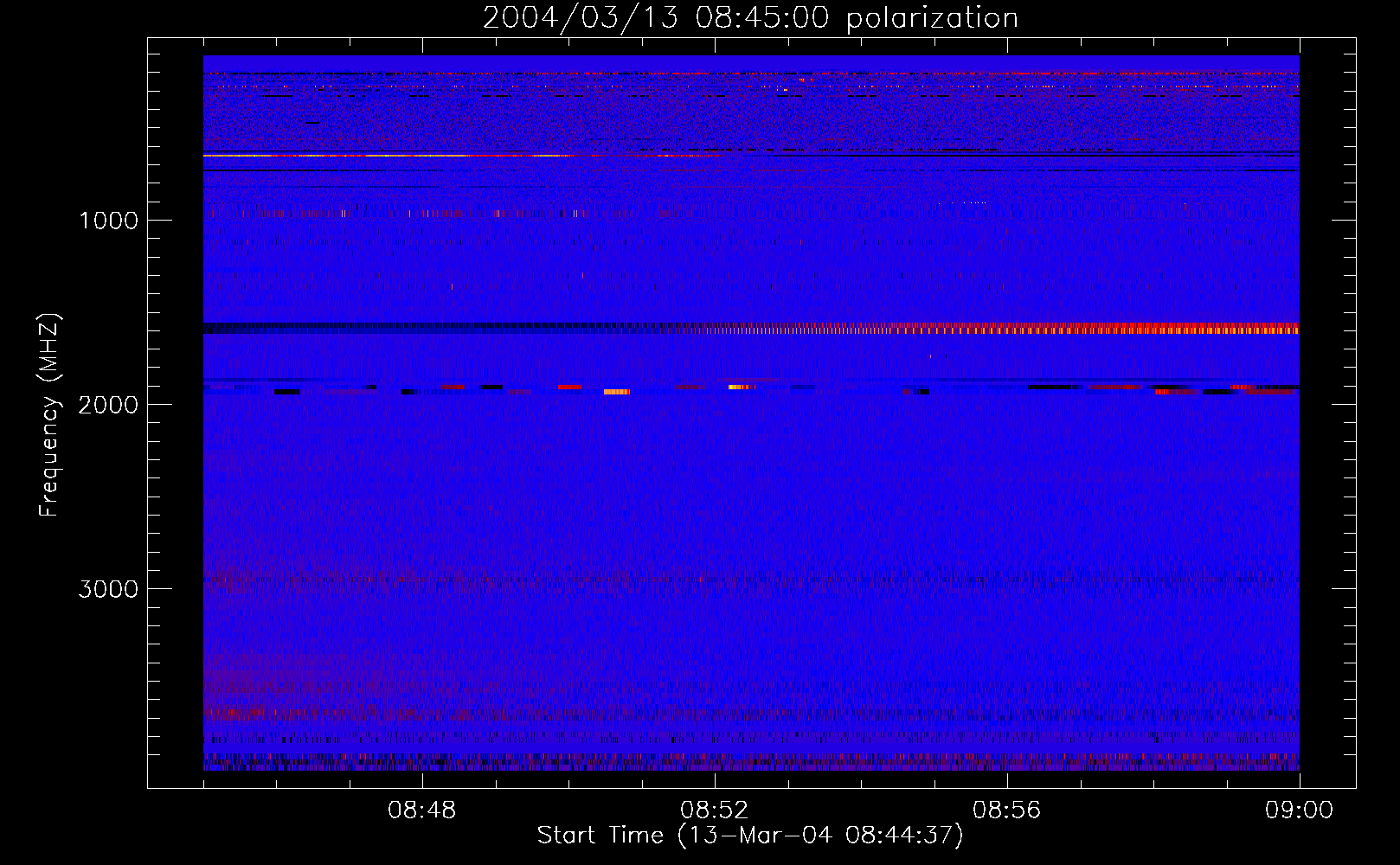The width and height of the screenshot is (1400, 865).
Task: Click the "08:52" time tick label
Action: tap(715, 811)
